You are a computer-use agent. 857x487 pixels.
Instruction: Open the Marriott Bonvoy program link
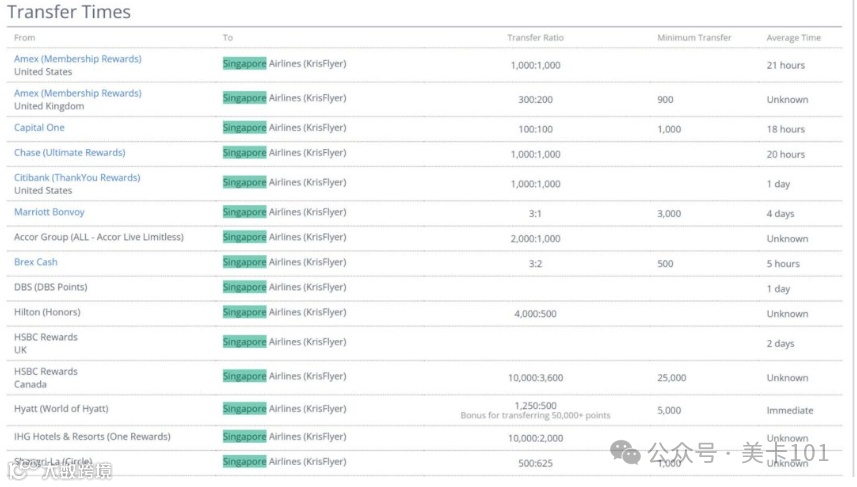coord(49,212)
